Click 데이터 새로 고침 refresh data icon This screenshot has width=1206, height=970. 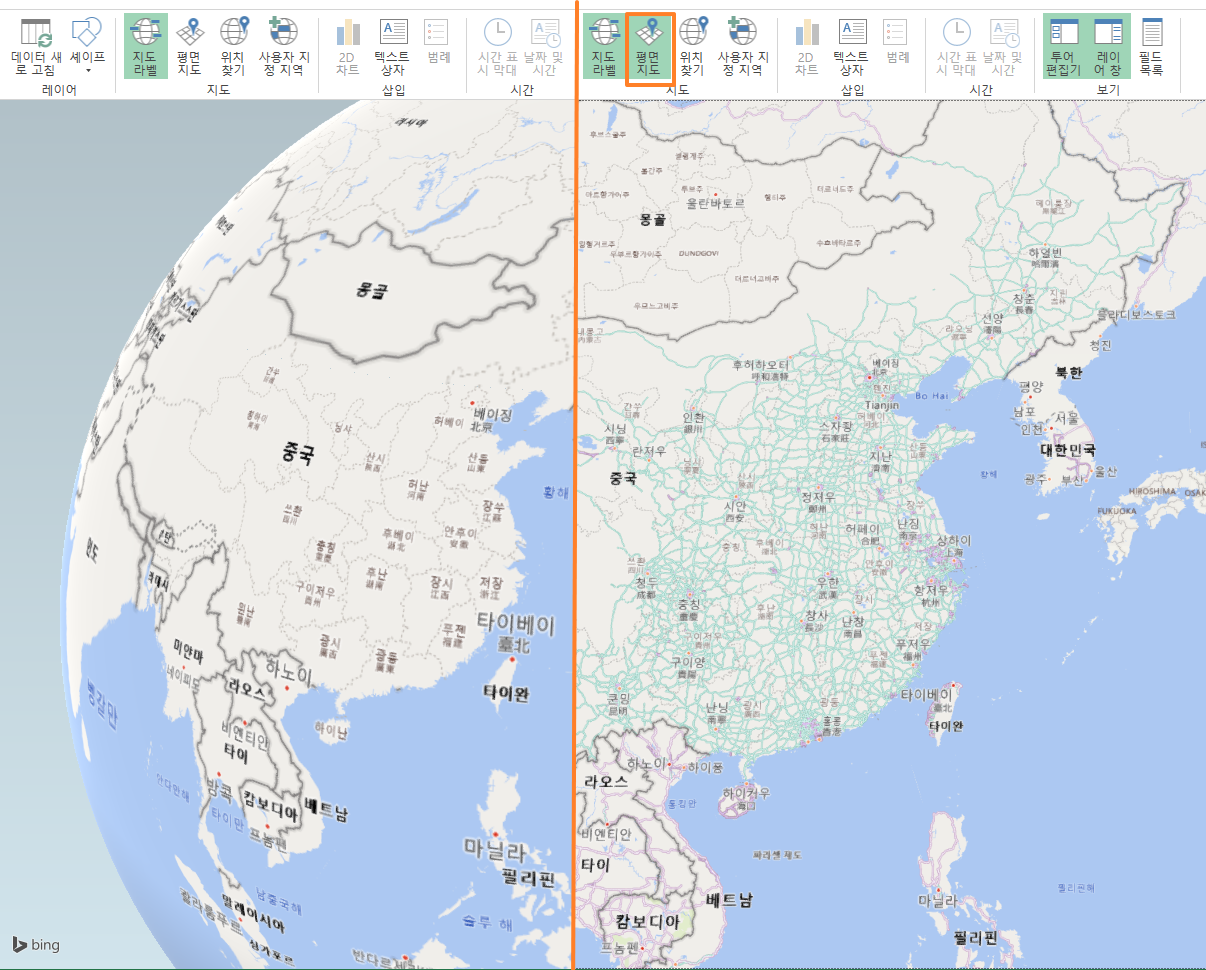click(x=36, y=47)
